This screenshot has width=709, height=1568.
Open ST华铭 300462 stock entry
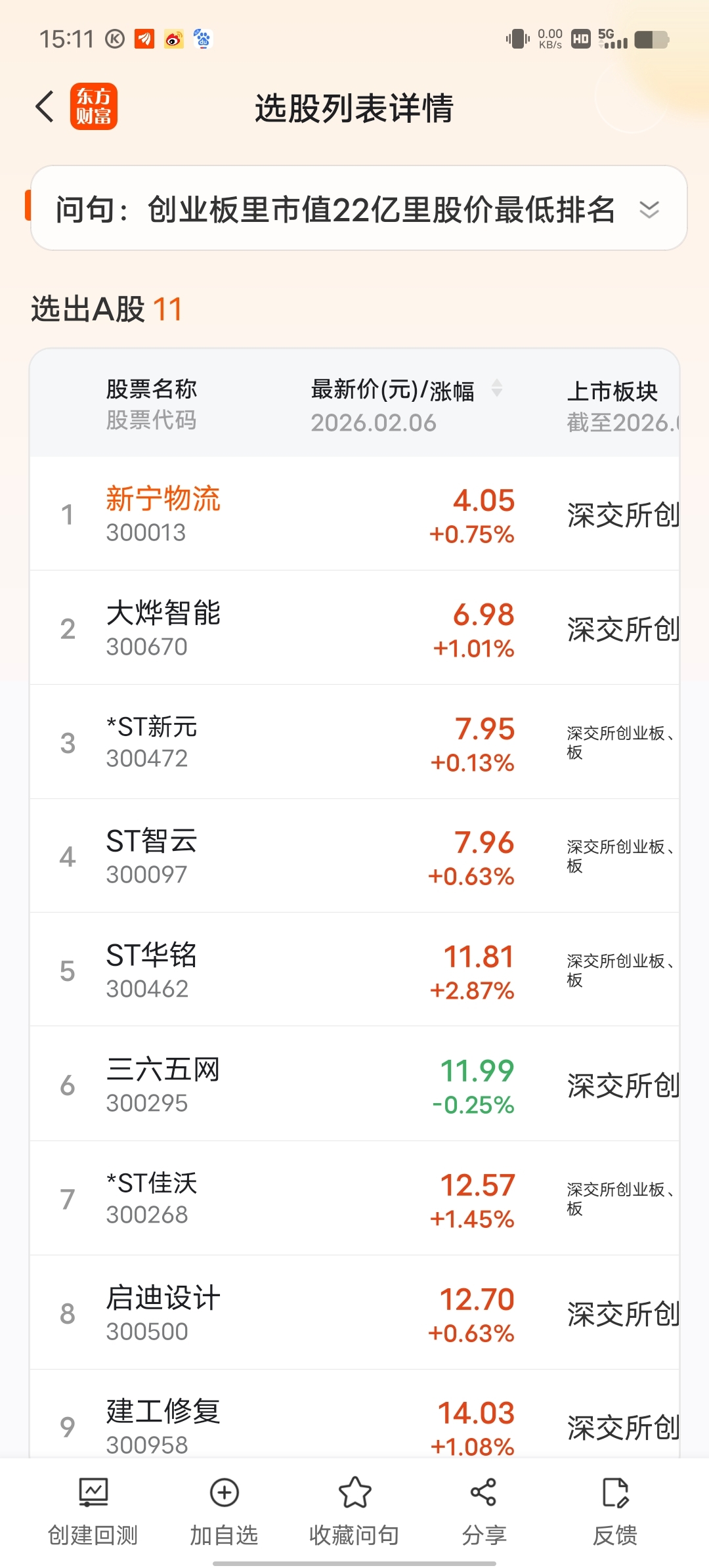pyautogui.click(x=354, y=970)
